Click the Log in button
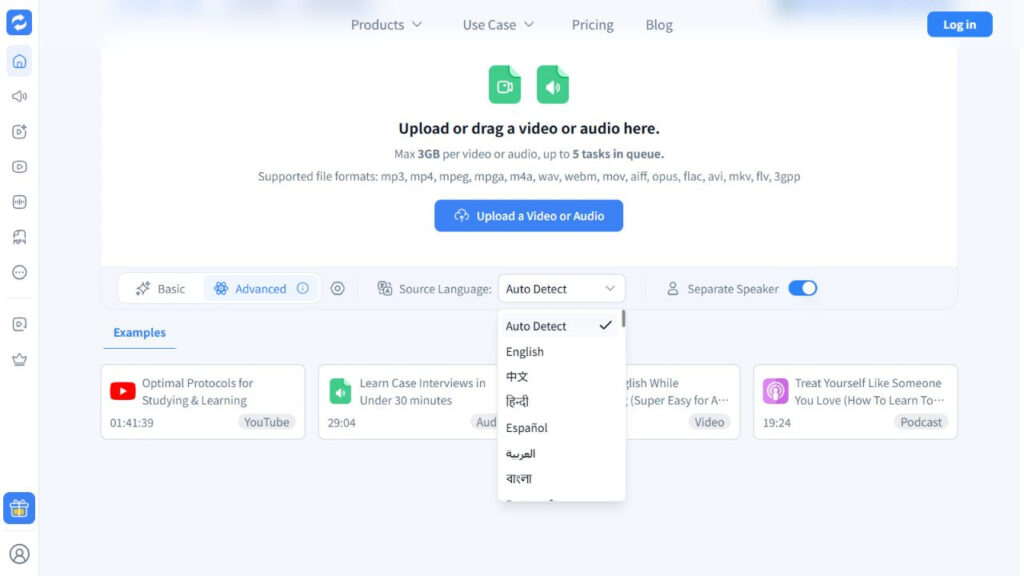Viewport: 1024px width, 576px height. tap(959, 24)
